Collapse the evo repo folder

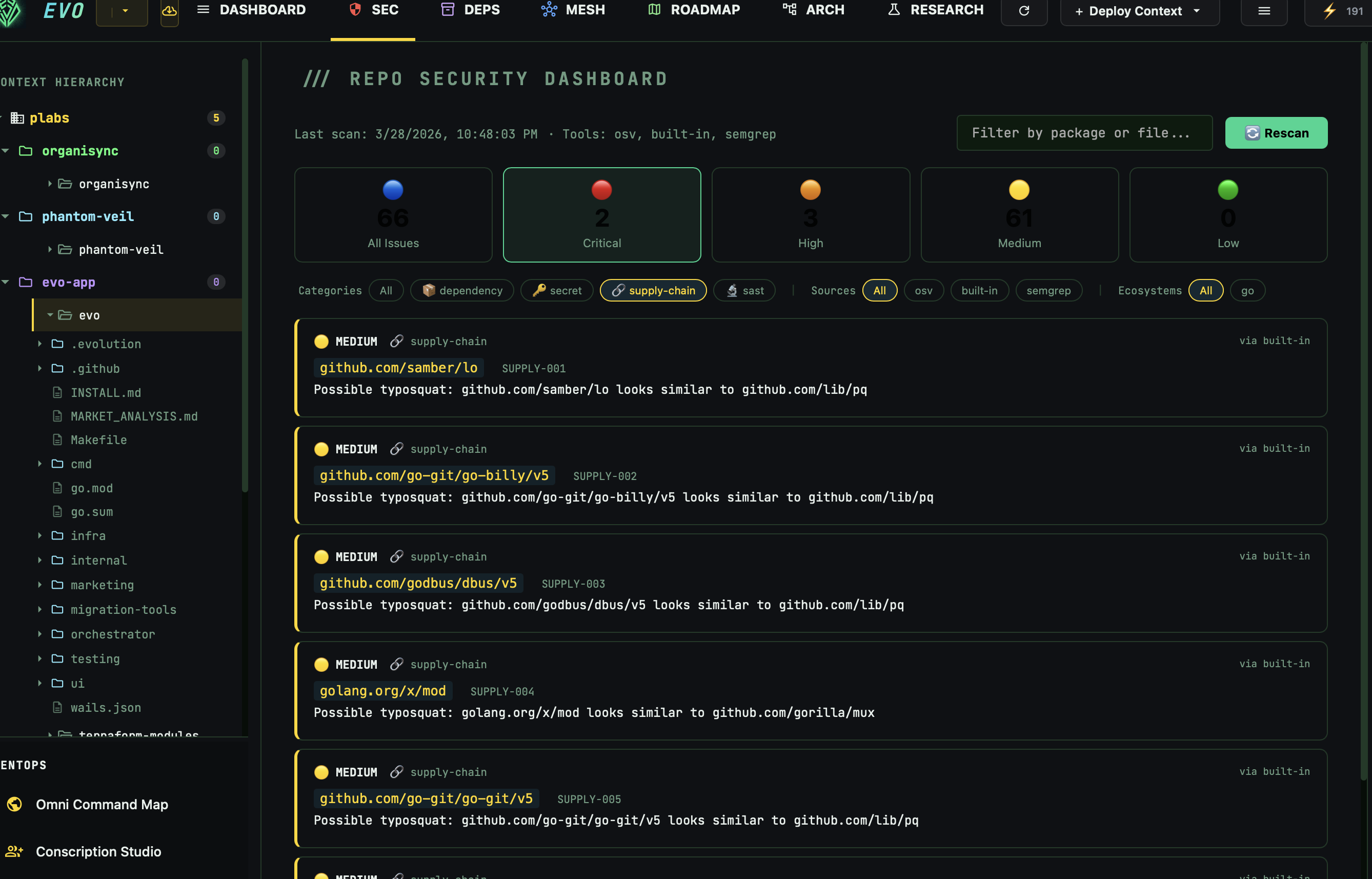(50, 315)
